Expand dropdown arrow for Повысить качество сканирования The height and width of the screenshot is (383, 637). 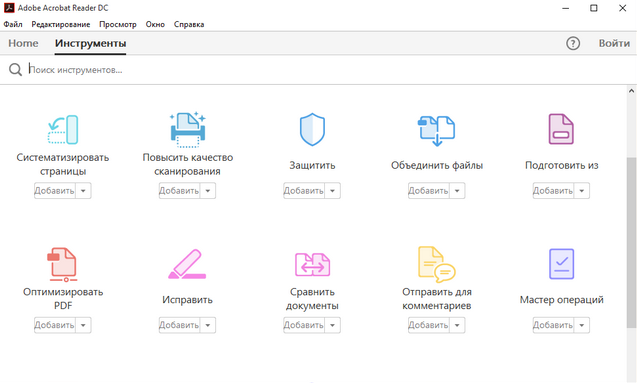point(208,190)
